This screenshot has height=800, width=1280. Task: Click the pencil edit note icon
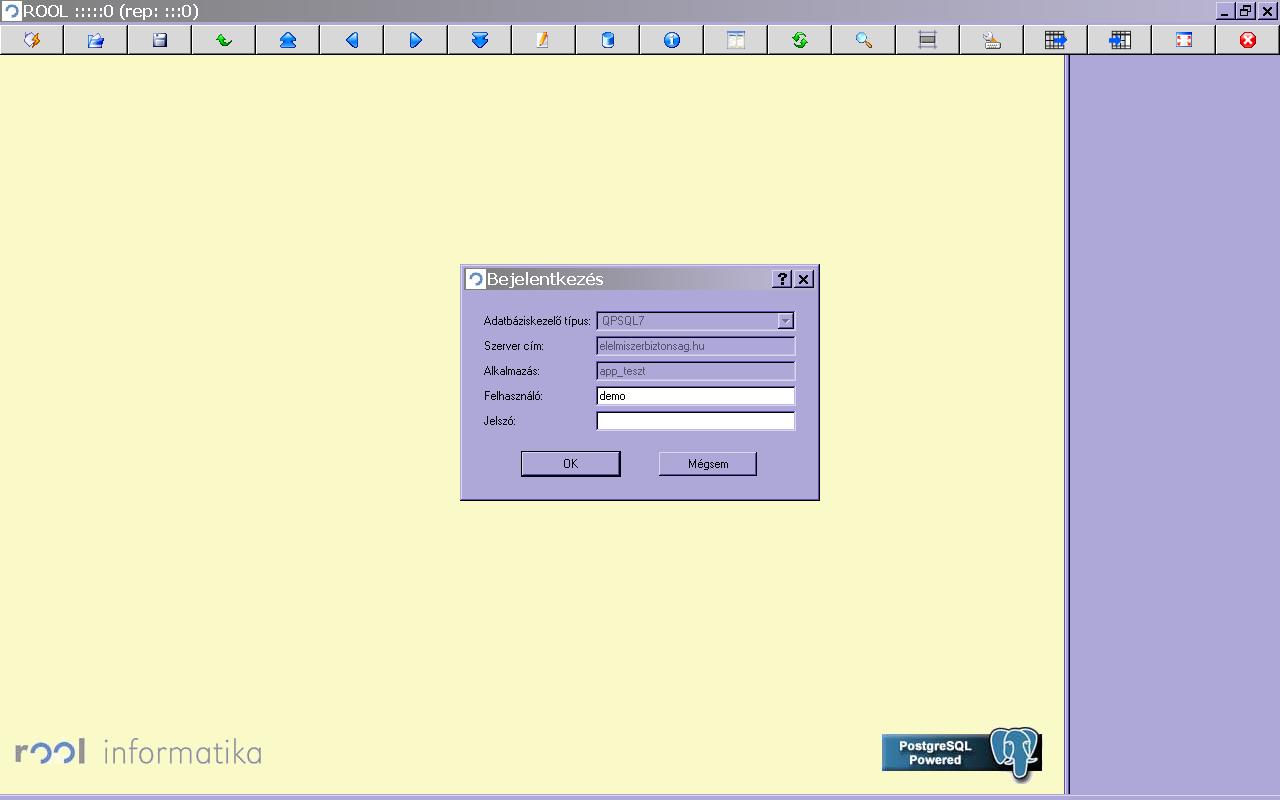coord(543,40)
